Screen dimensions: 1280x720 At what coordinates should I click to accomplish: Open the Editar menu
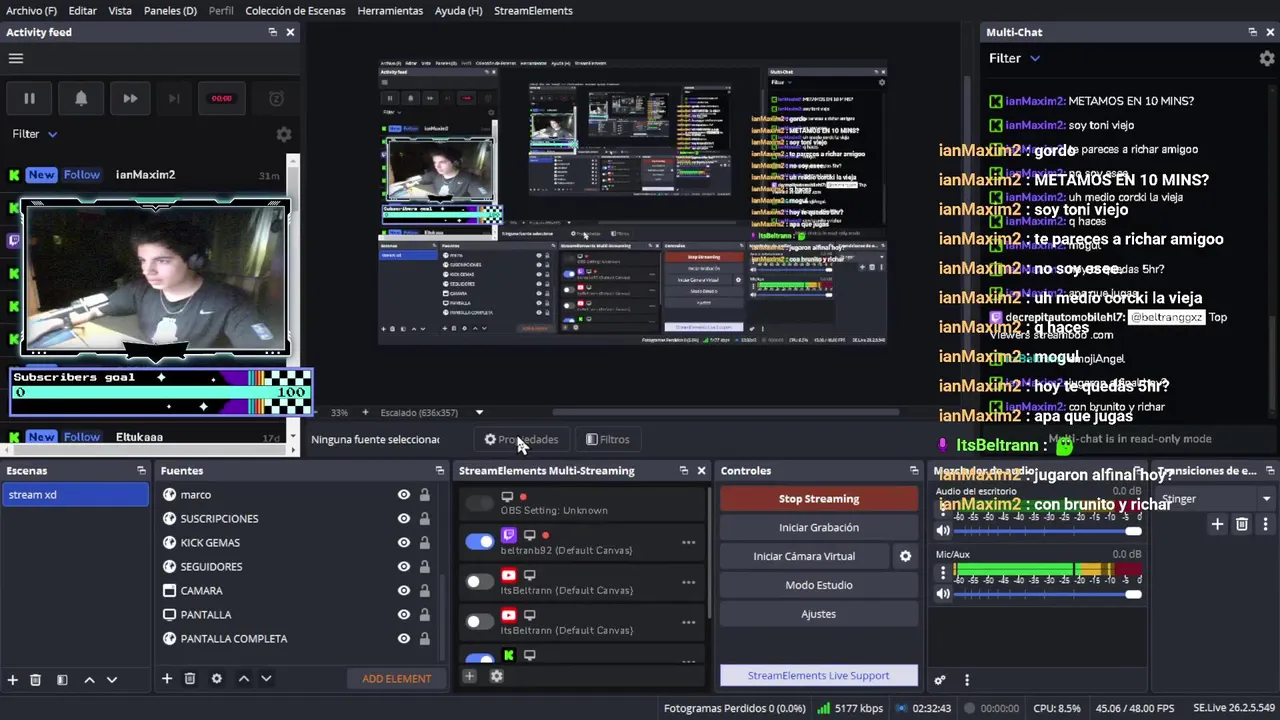82,10
